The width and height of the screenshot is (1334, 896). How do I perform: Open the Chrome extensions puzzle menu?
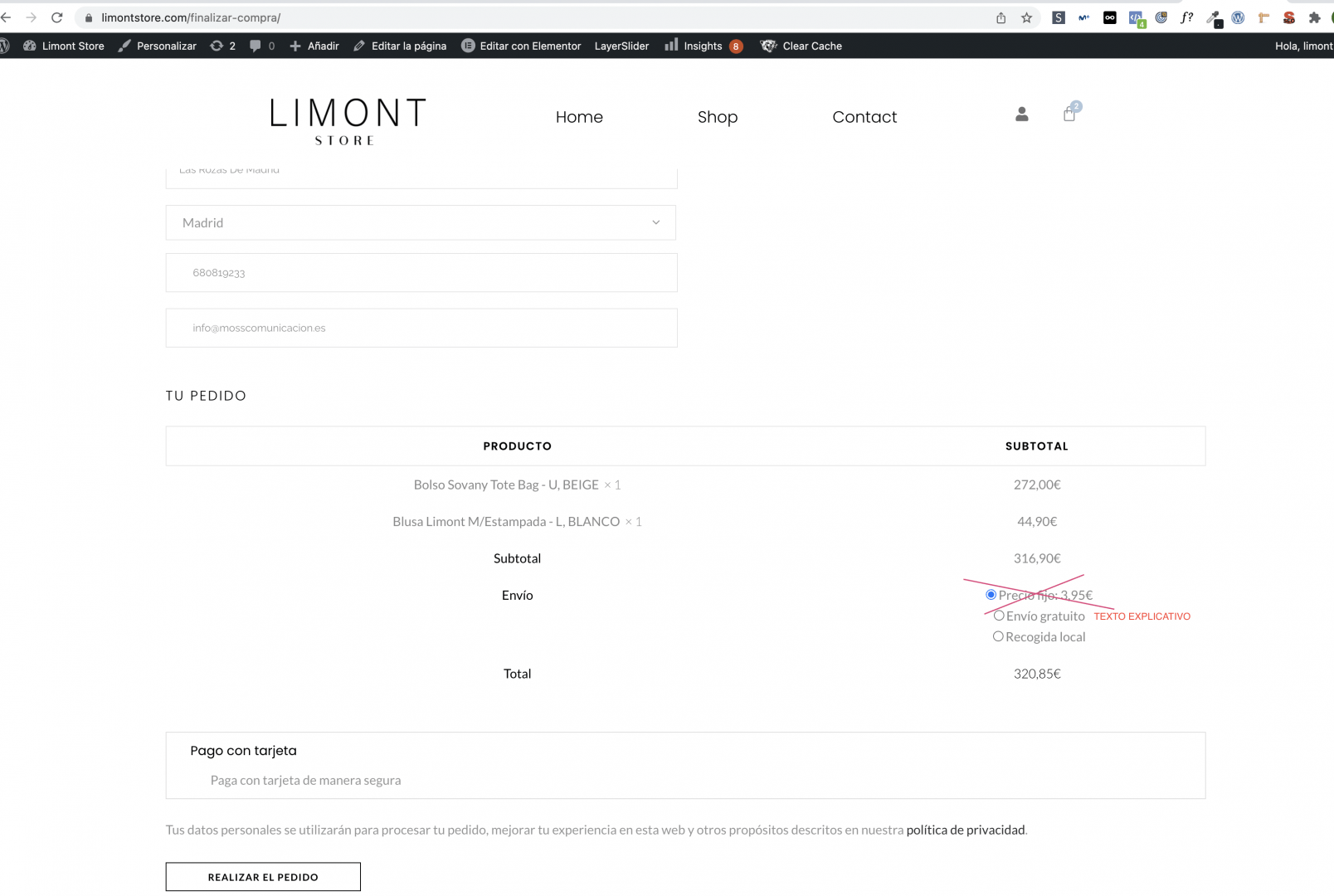click(x=1315, y=17)
